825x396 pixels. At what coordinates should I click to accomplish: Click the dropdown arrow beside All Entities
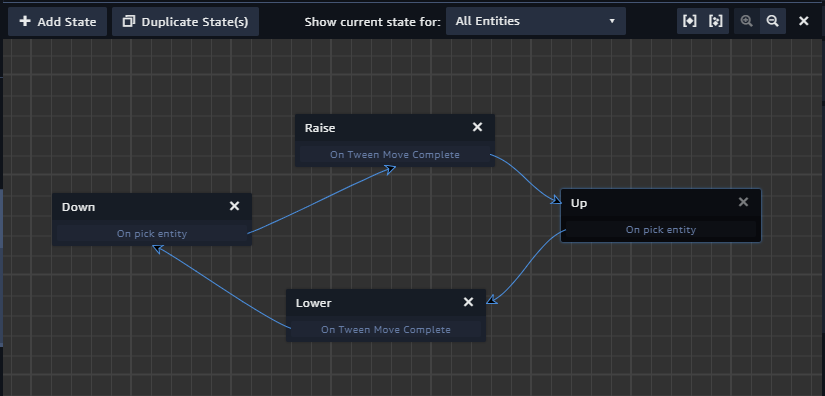coord(612,21)
